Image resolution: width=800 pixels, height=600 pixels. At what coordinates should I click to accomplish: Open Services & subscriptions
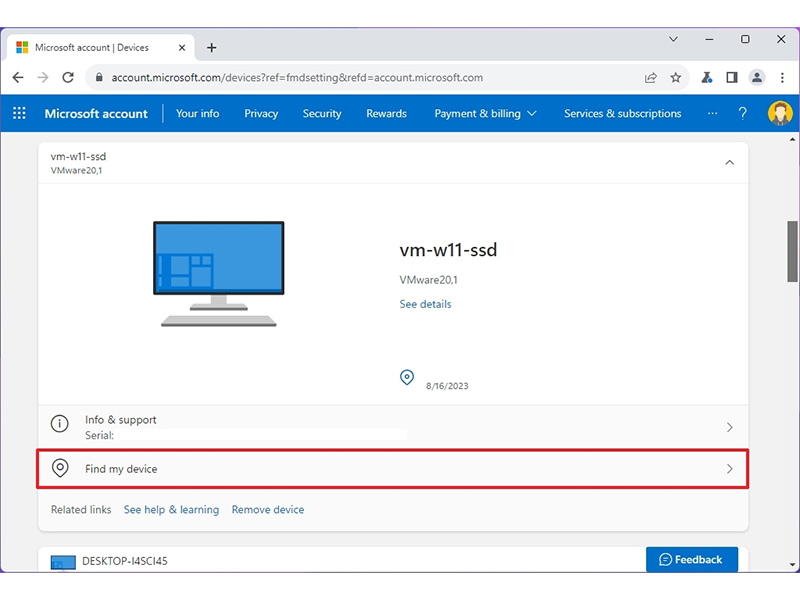coord(622,113)
